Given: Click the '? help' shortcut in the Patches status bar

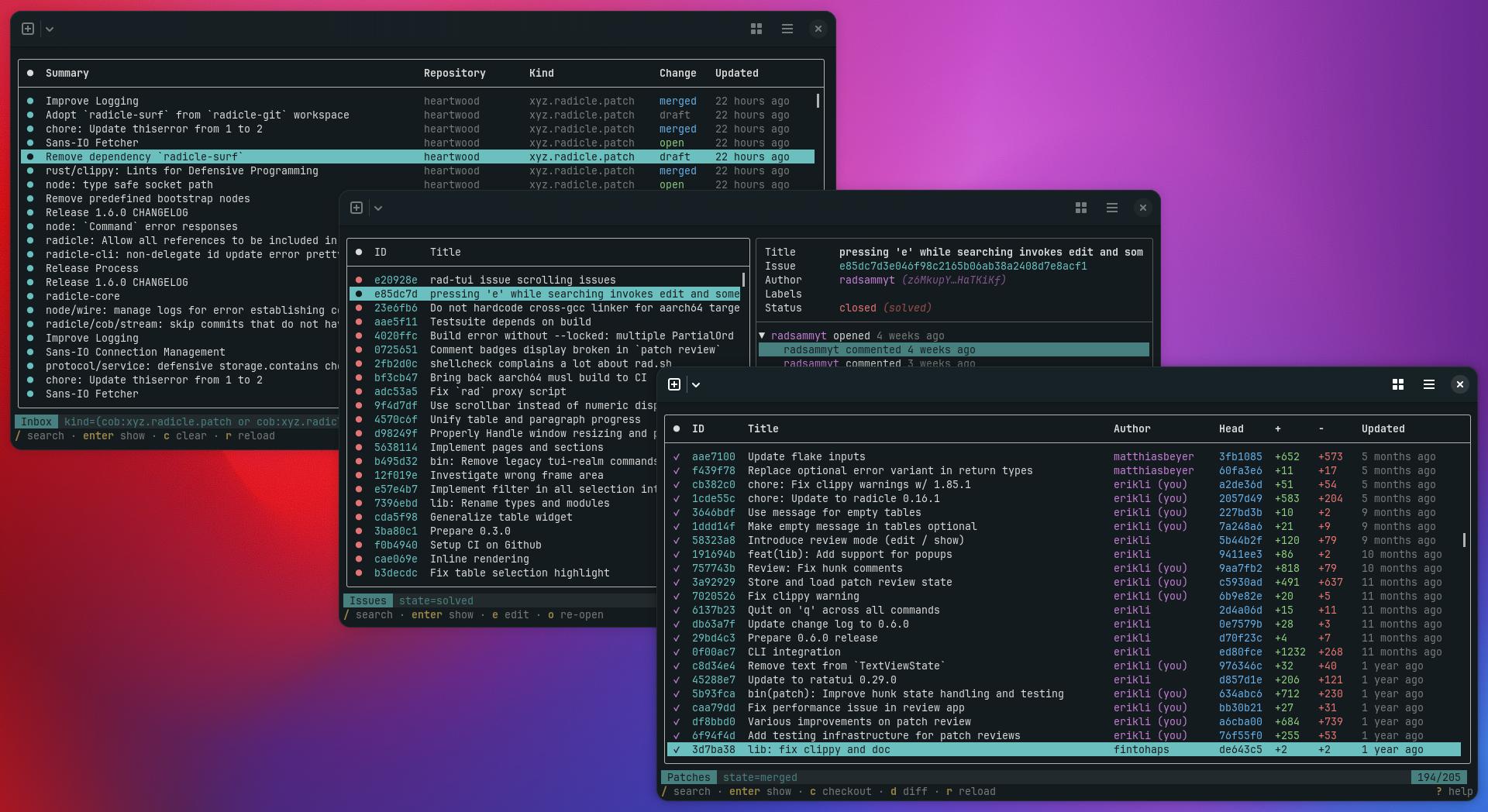Looking at the screenshot, I should pyautogui.click(x=1453, y=791).
